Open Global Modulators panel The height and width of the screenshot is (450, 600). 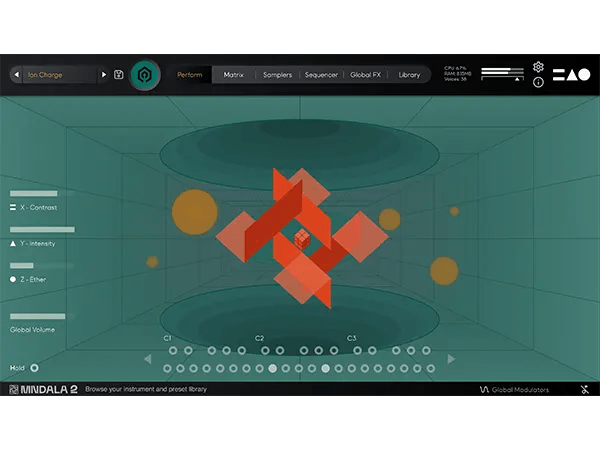[x=514, y=390]
